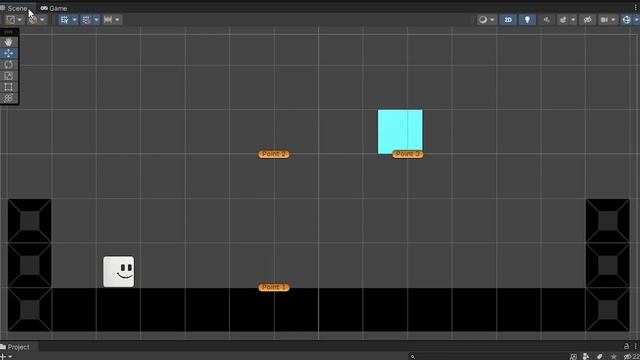Toggle 2D view mode
This screenshot has width=640, height=360.
point(508,20)
